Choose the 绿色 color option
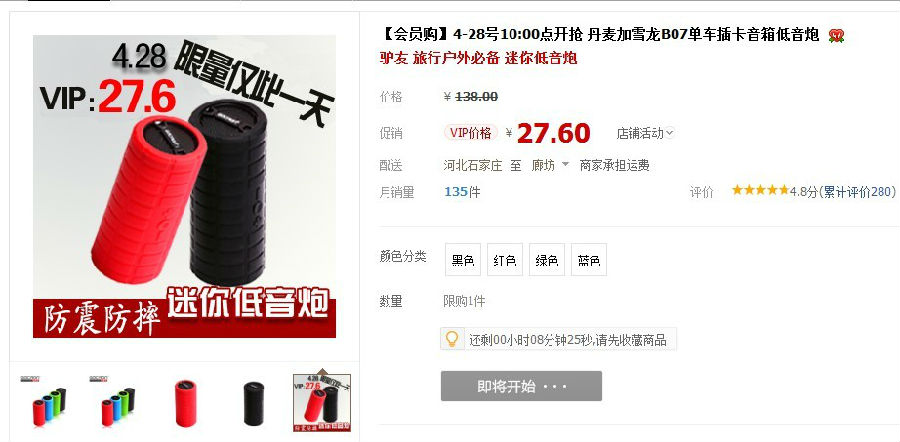Image resolution: width=900 pixels, height=442 pixels. pos(546,260)
